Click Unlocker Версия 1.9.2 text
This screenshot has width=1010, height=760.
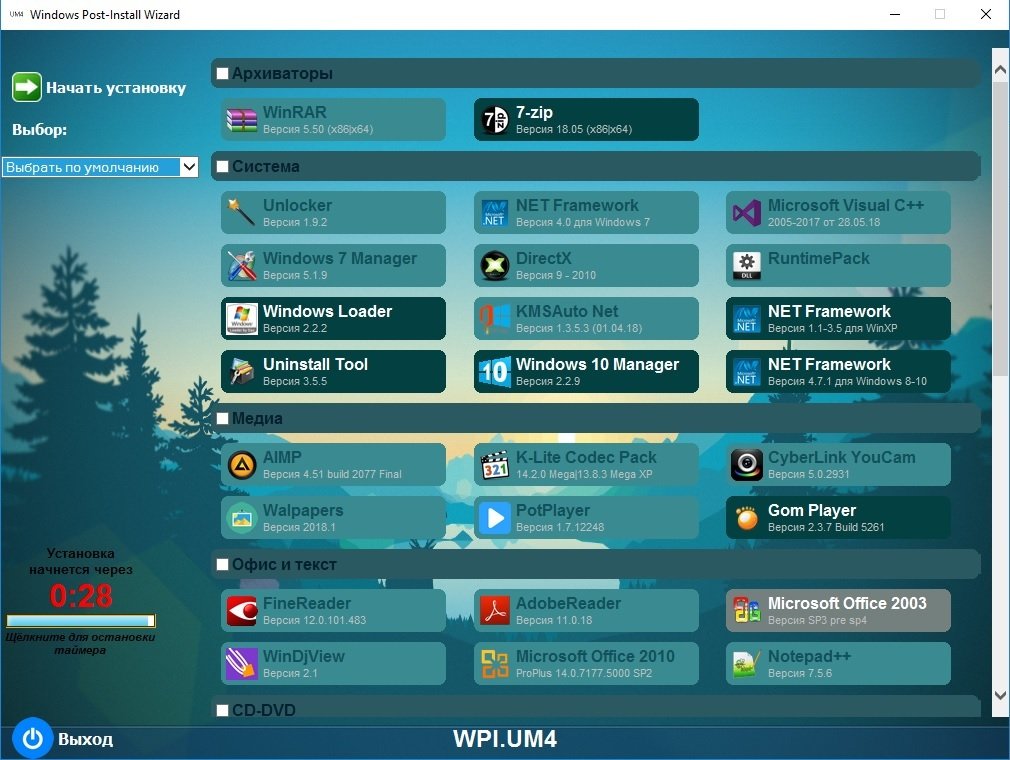297,213
